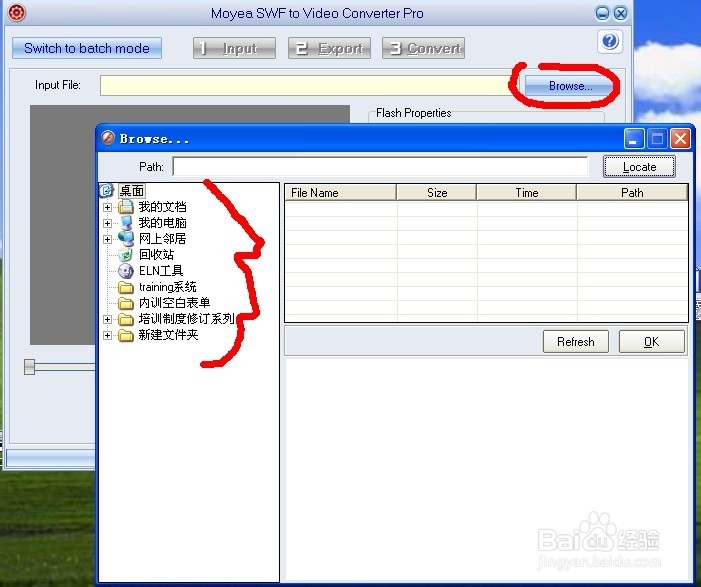Click the 我的文档 folder icon
This screenshot has width=701, height=587.
(x=126, y=207)
